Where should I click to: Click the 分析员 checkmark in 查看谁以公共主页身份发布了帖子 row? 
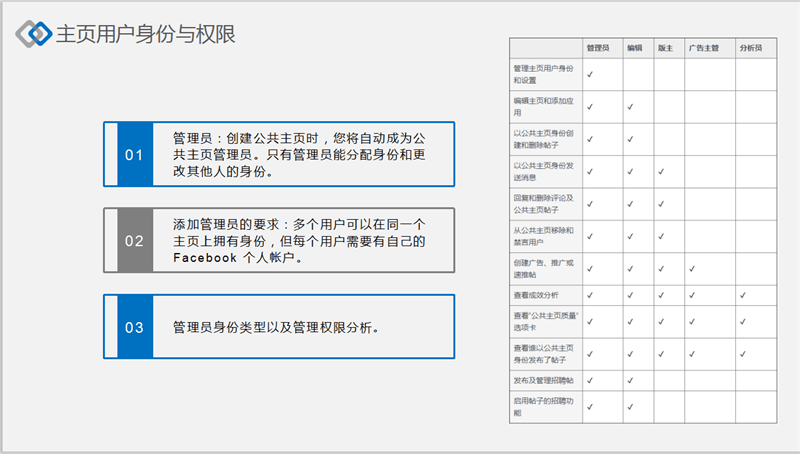pos(743,354)
